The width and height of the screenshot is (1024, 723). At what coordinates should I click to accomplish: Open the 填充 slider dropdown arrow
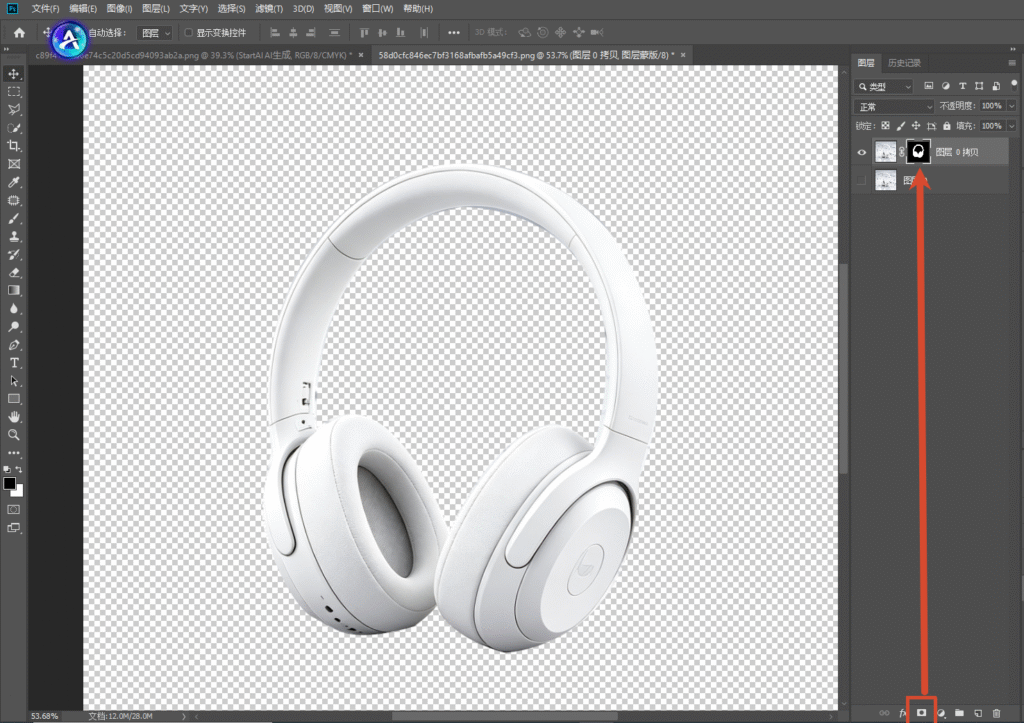pos(1012,126)
